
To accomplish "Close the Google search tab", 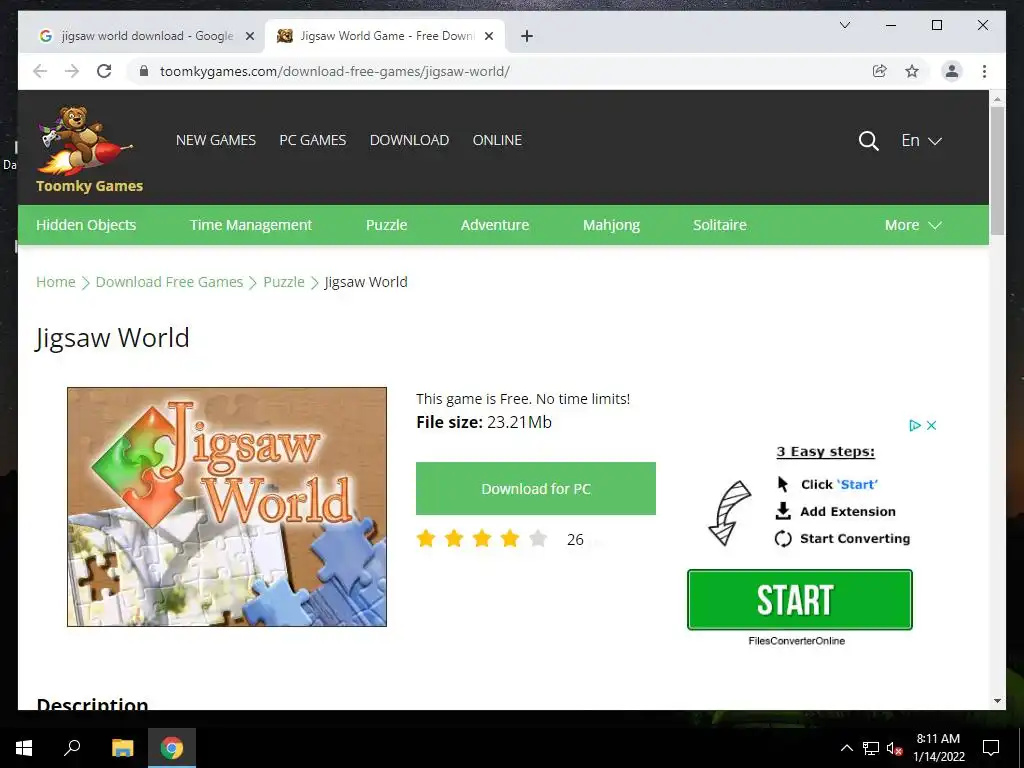I will 249,36.
